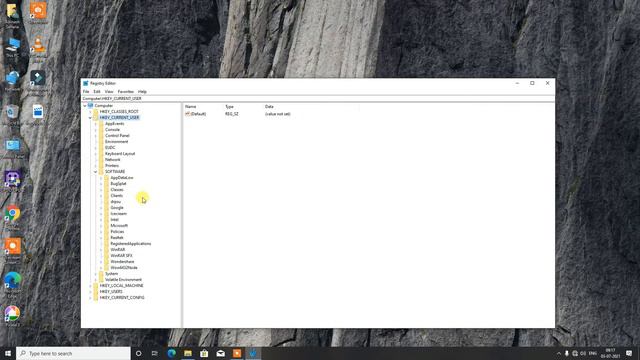Select the BugSplat key
Viewport: 640px width, 360px height.
tap(118, 184)
